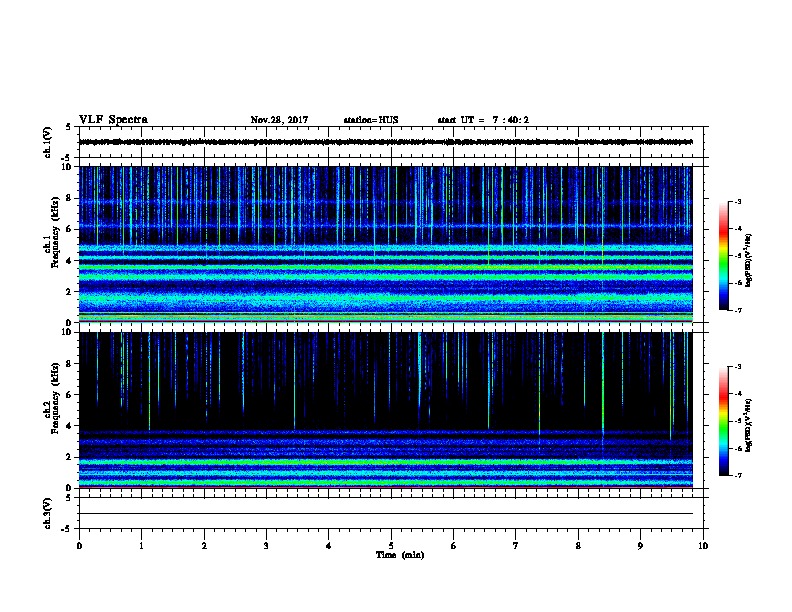Select the "Nov.28, 2017" date label
The width and height of the screenshot is (792, 612).
(x=279, y=120)
